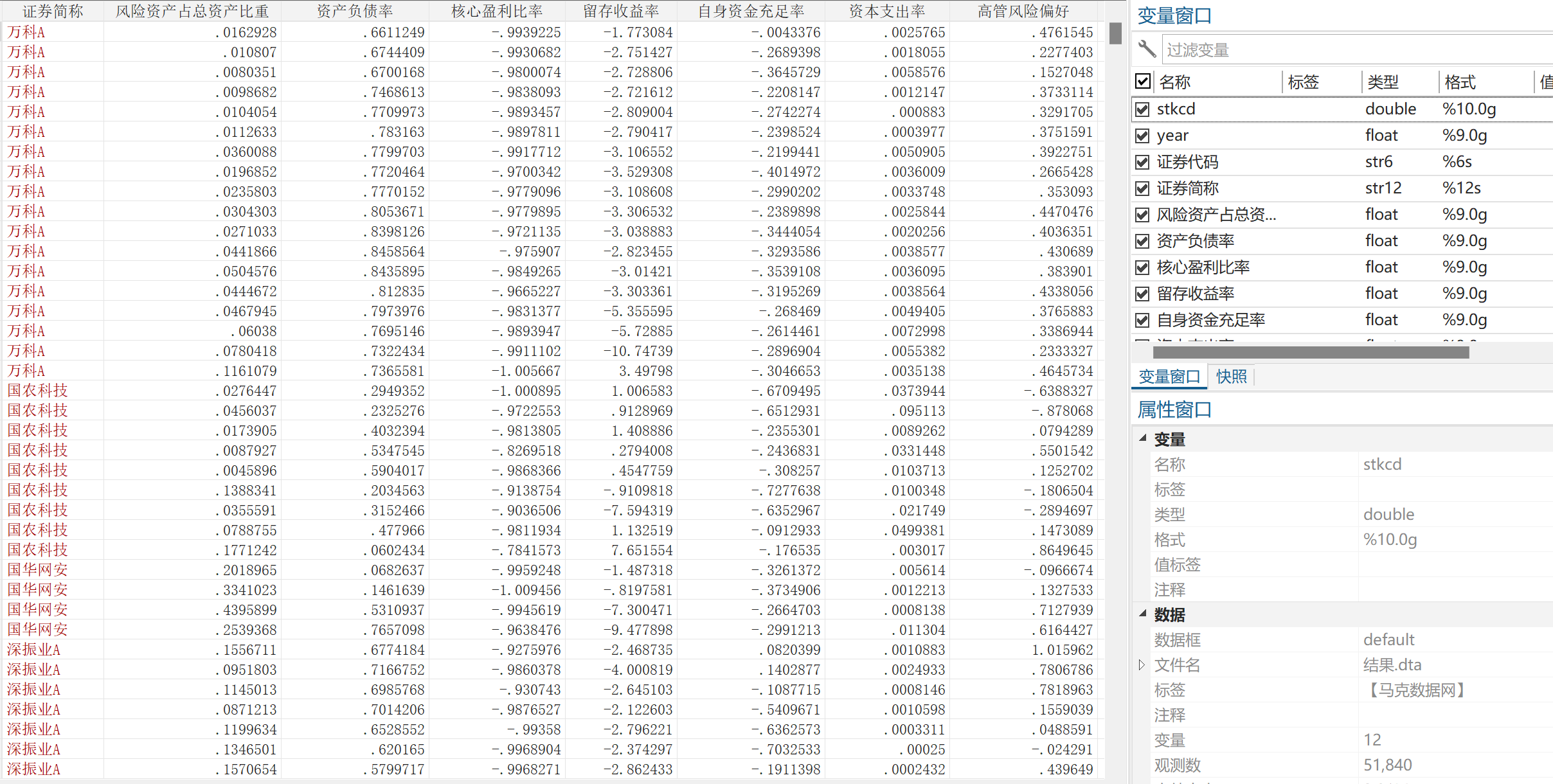The width and height of the screenshot is (1553, 784).
Task: Toggle the 留存收益率 variable checkbox
Action: point(1142,294)
